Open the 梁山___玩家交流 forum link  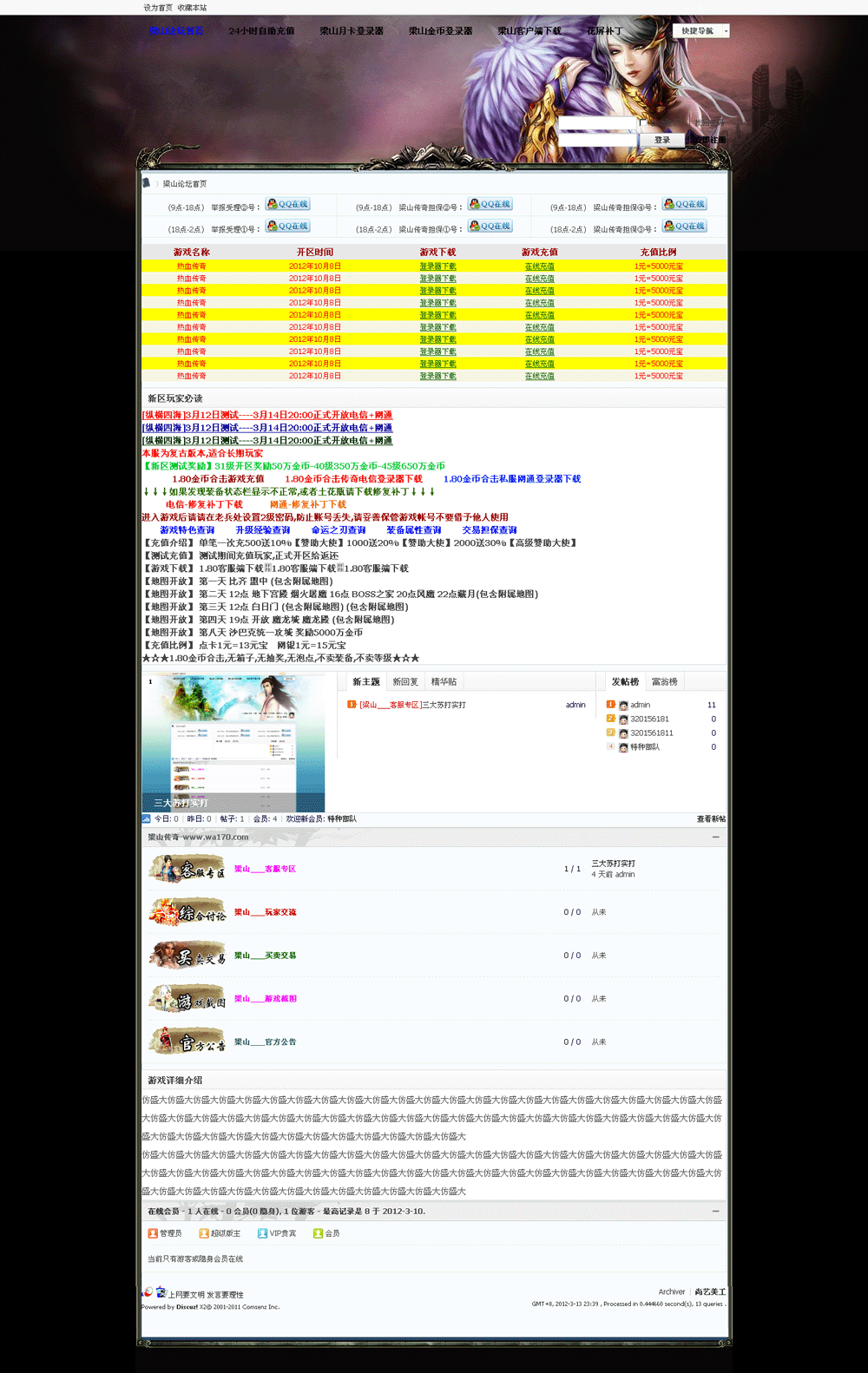pos(266,912)
